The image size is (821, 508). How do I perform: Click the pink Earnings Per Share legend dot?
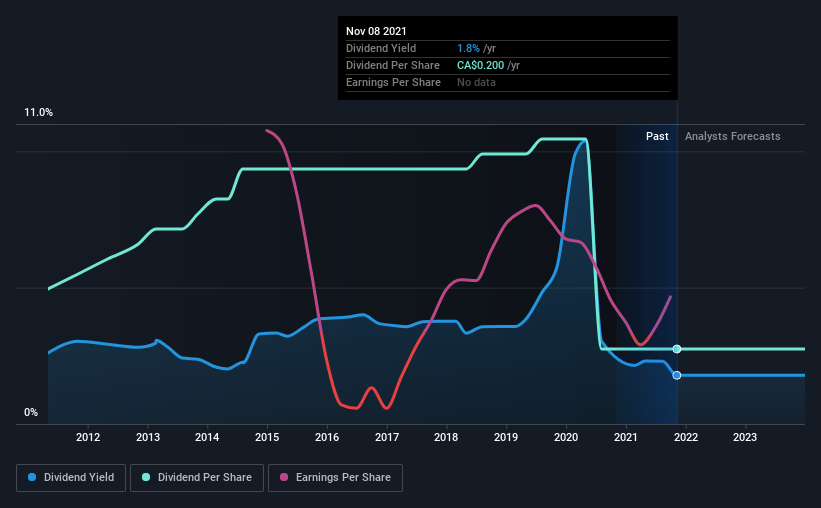[284, 477]
